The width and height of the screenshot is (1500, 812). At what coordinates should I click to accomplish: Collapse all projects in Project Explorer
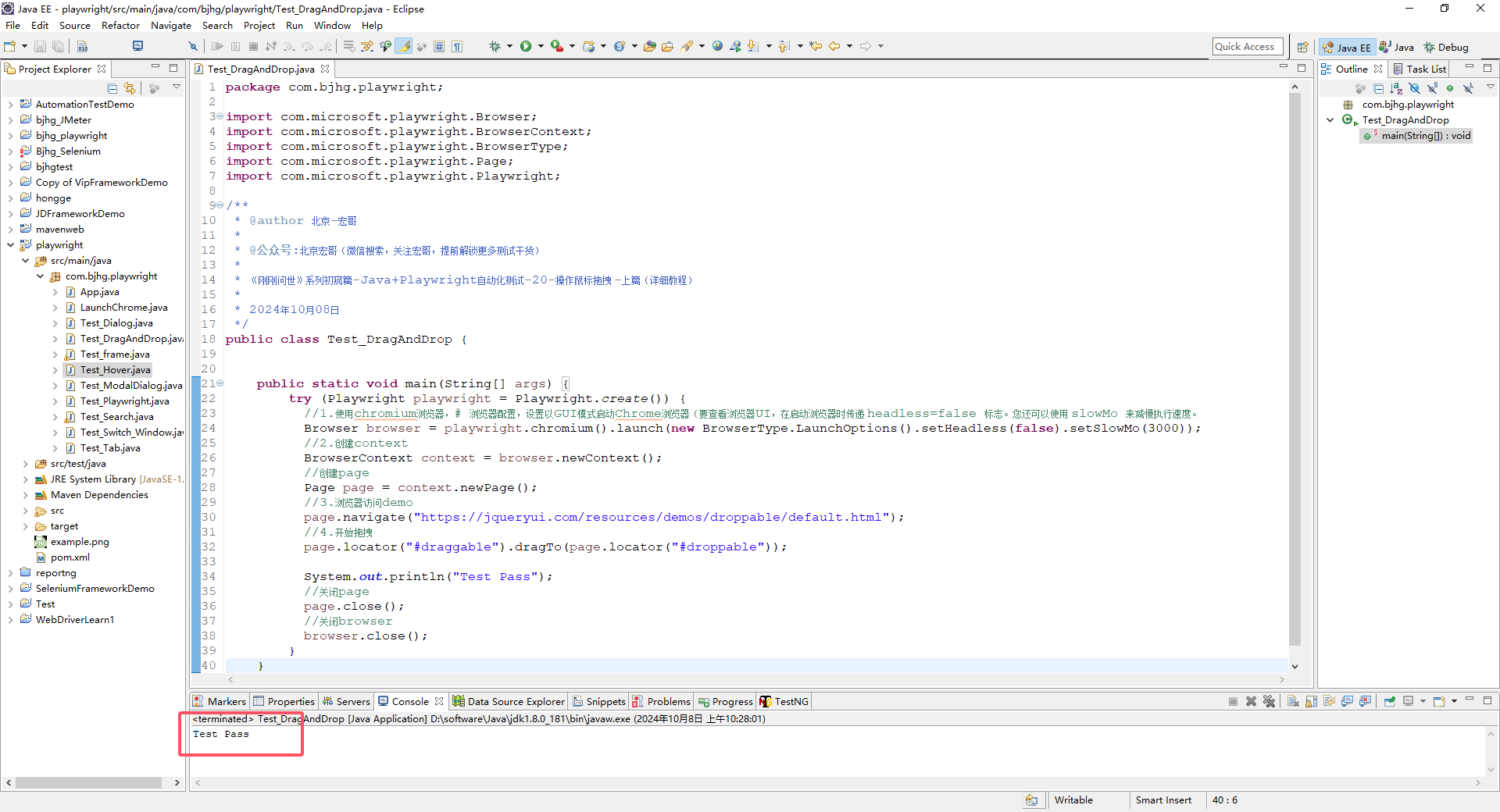click(x=112, y=89)
